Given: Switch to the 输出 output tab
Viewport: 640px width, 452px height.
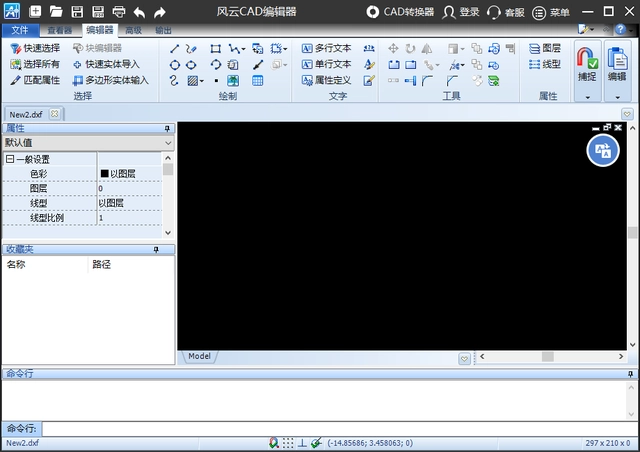Looking at the screenshot, I should coord(163,30).
